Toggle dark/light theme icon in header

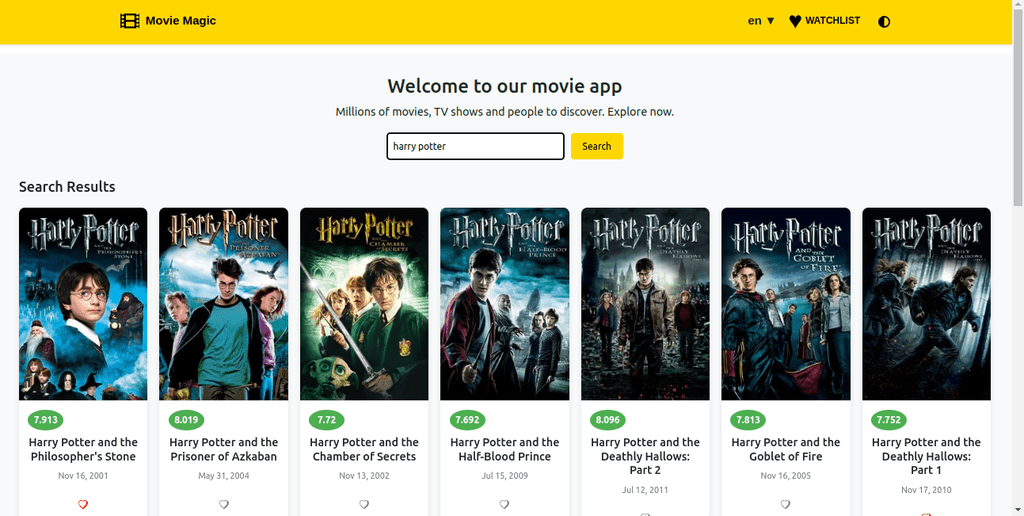tap(884, 22)
